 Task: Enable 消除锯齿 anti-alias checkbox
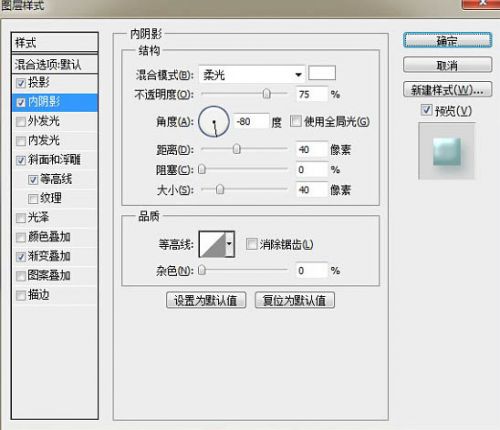(x=251, y=244)
